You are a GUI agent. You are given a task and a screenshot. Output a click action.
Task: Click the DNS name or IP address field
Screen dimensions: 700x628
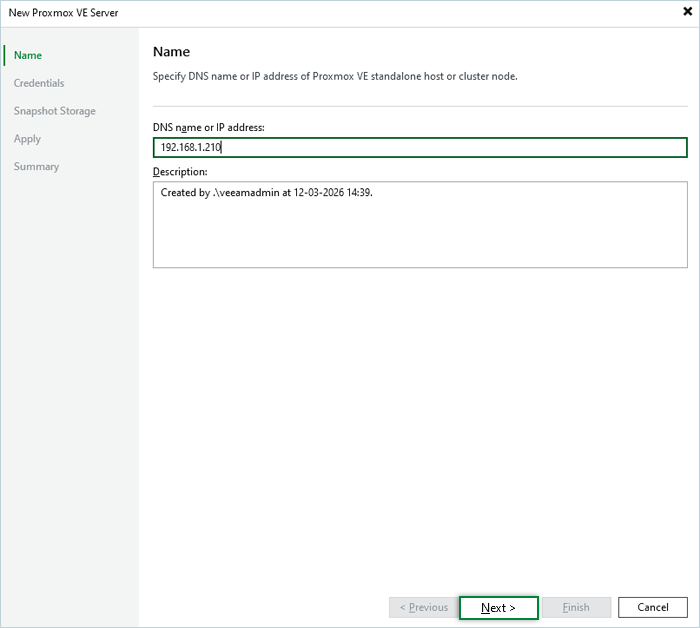point(420,148)
